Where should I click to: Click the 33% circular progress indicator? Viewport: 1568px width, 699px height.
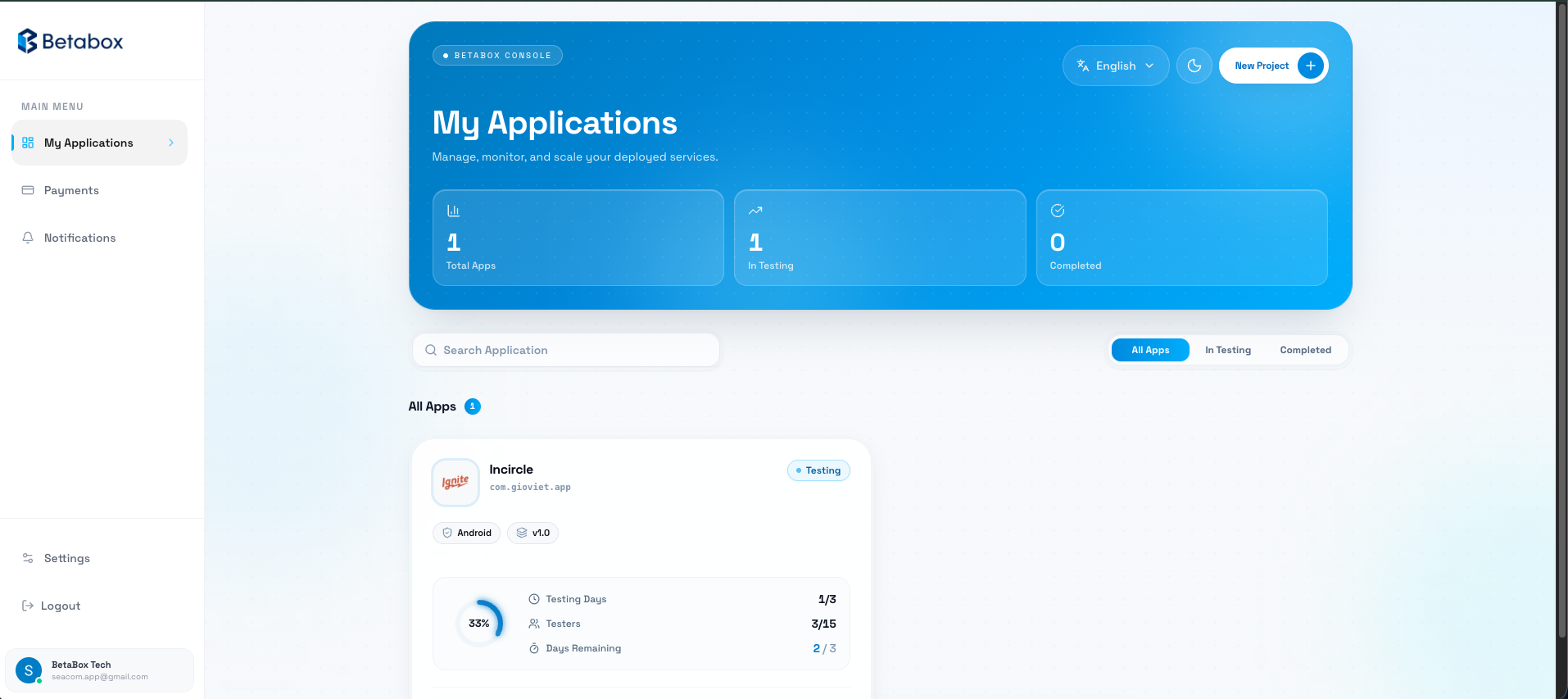479,624
